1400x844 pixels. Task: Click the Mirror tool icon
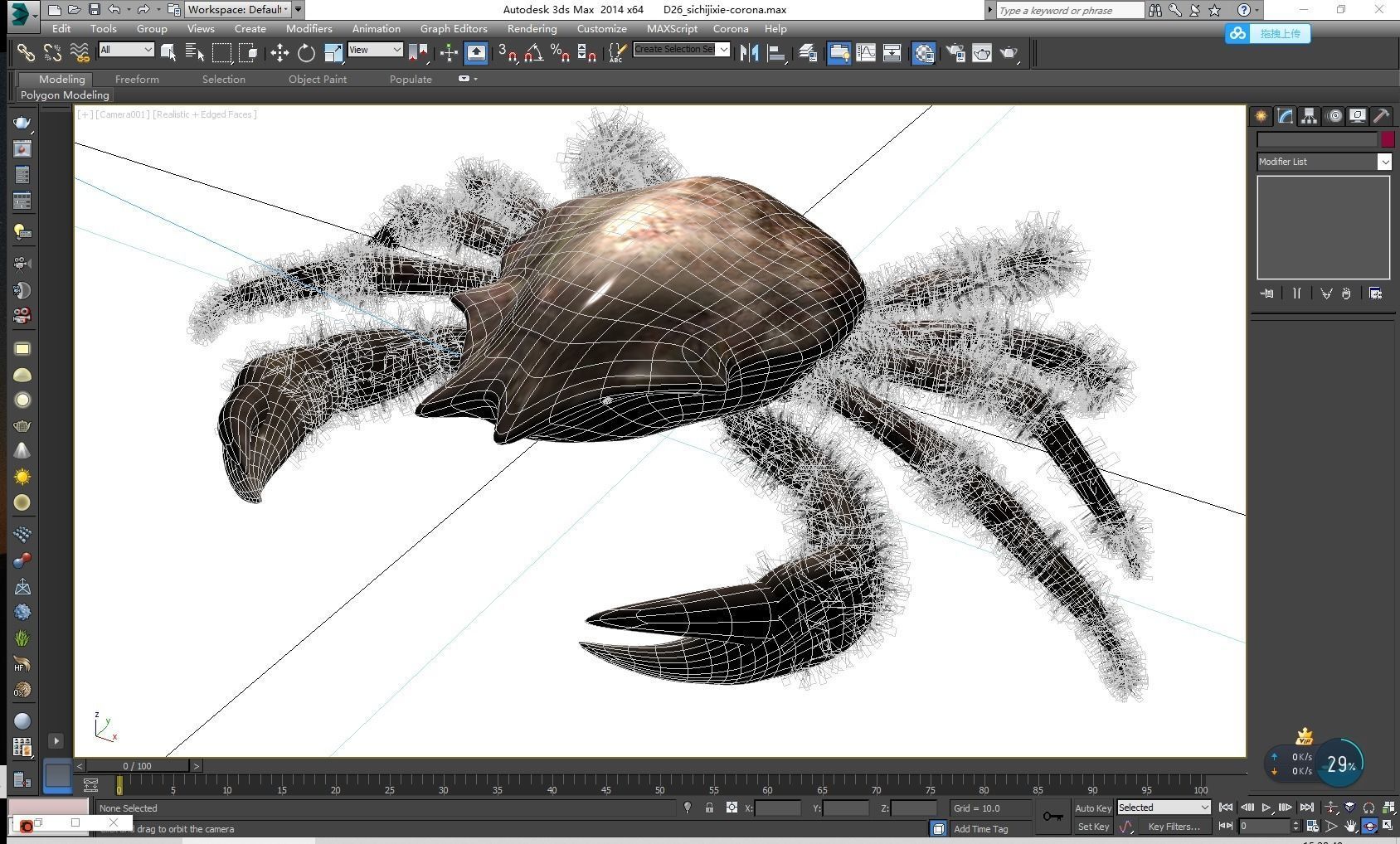coord(749,53)
